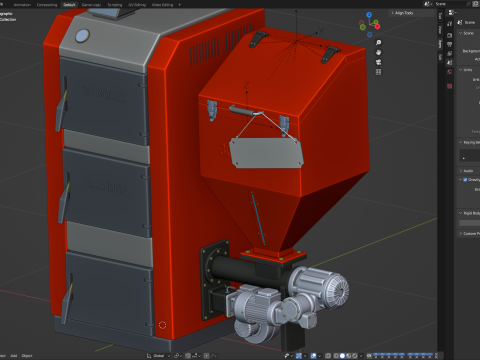Open the Object menu in viewport header
This screenshot has width=480, height=360.
[x=27, y=356]
